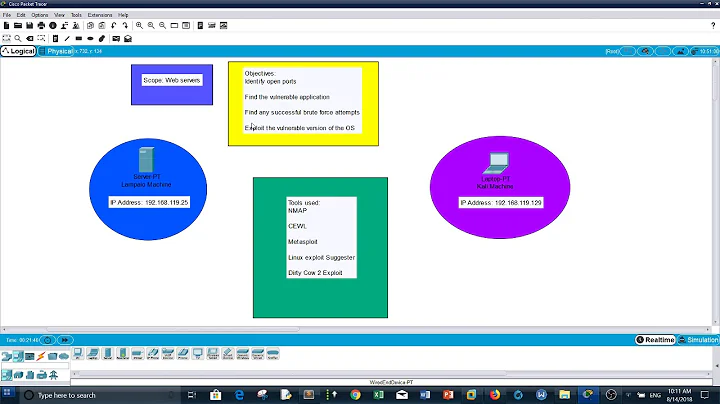Pick the Draw Rectangle tool
The width and height of the screenshot is (720, 404).
[79, 39]
